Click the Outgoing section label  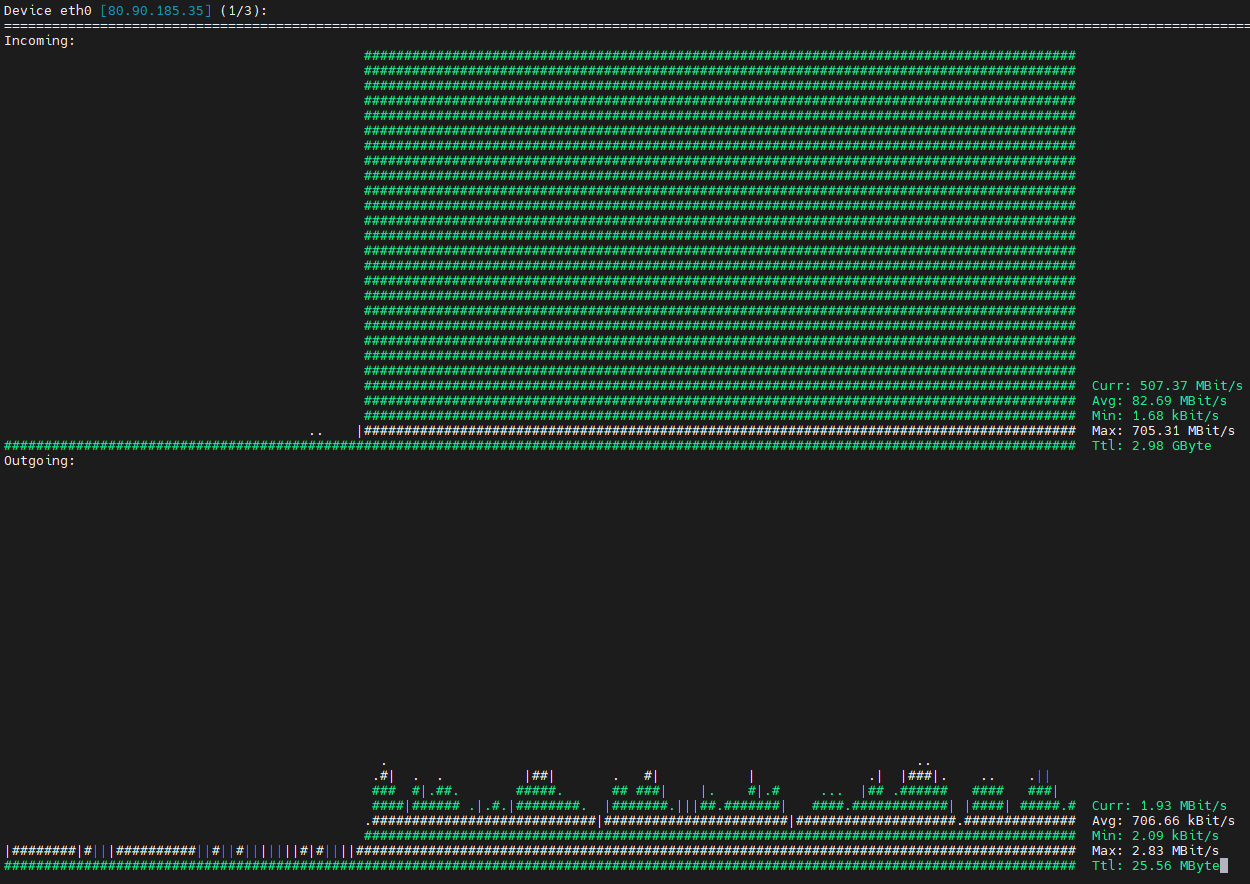tap(40, 461)
